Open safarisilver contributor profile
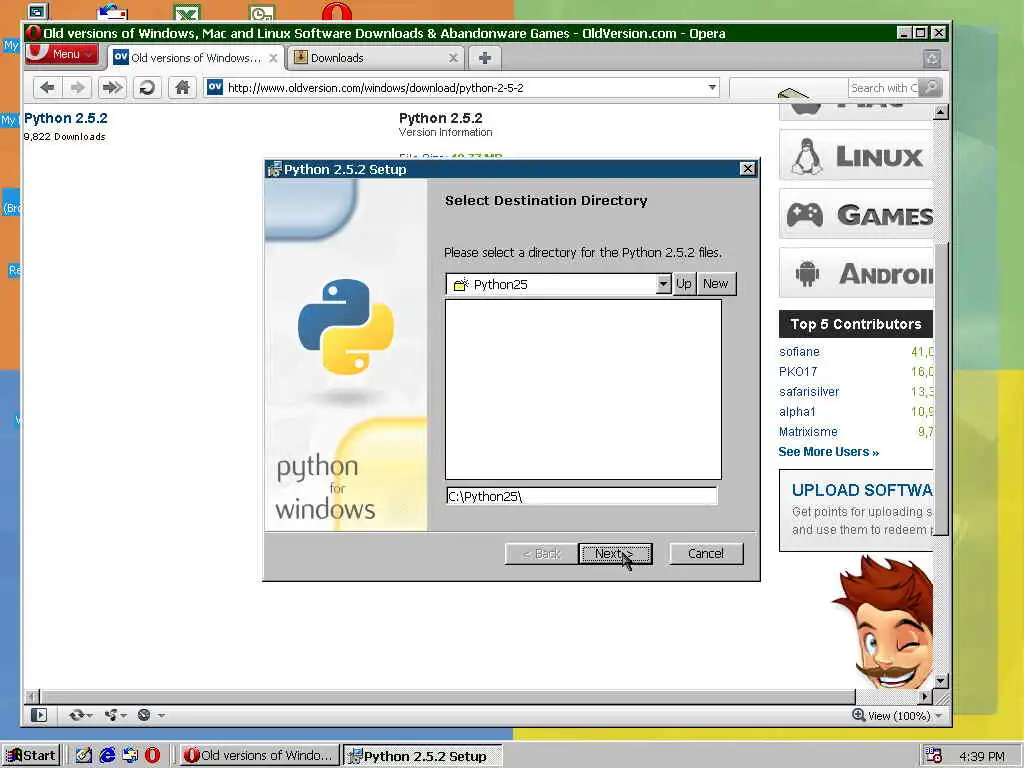 pos(808,392)
